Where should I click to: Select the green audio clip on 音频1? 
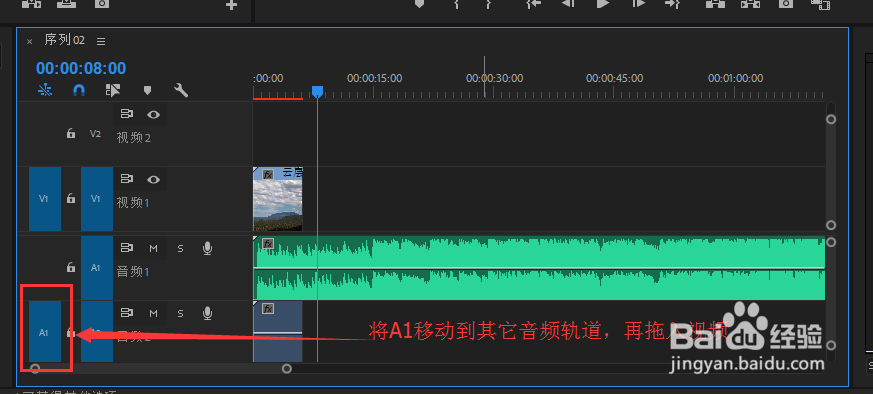pos(539,268)
